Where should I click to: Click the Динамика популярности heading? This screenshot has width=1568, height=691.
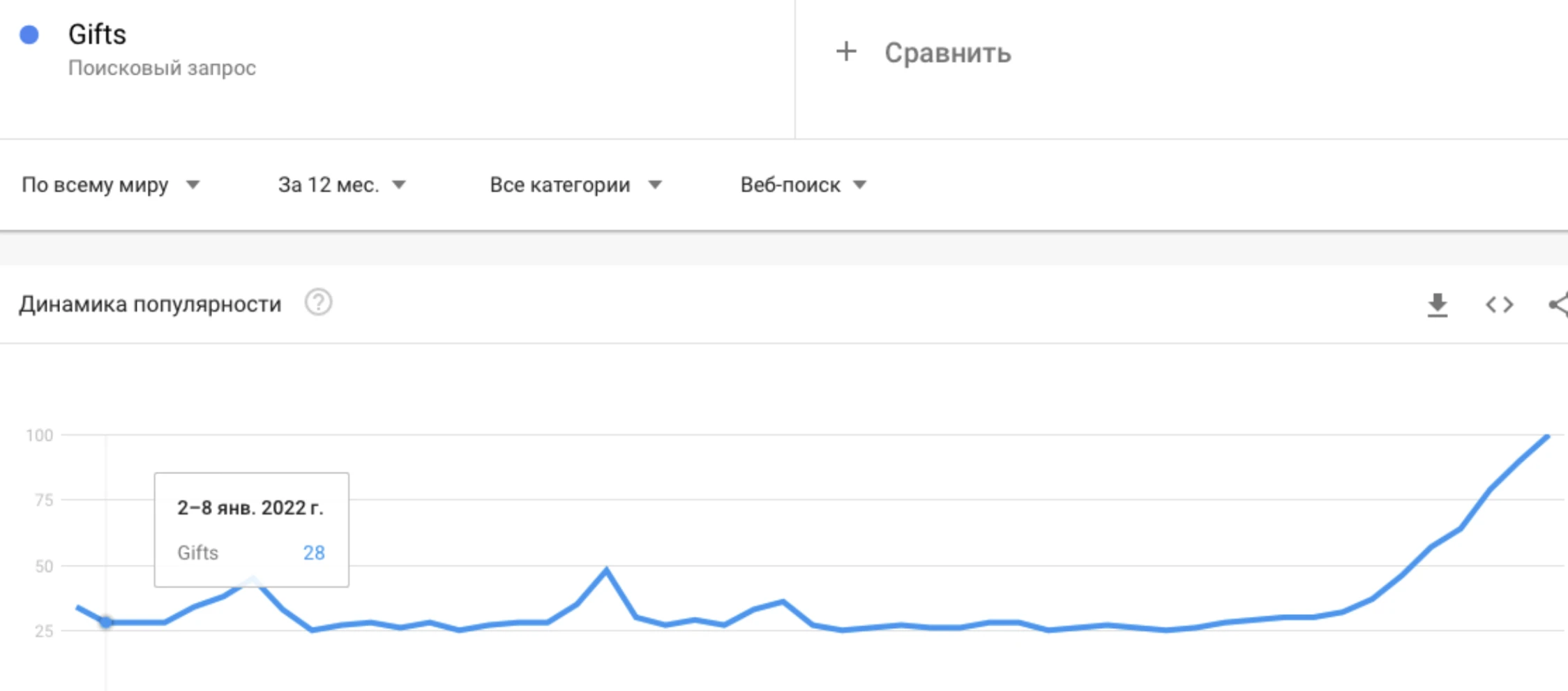point(150,304)
